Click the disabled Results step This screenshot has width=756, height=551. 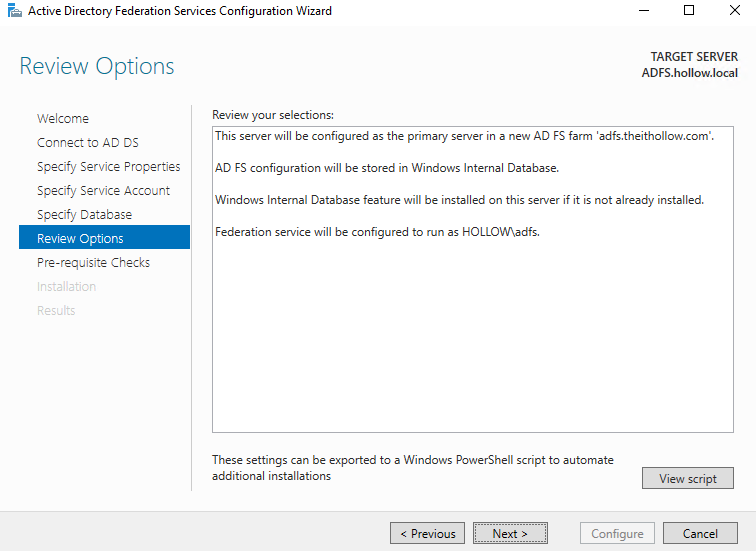[56, 310]
